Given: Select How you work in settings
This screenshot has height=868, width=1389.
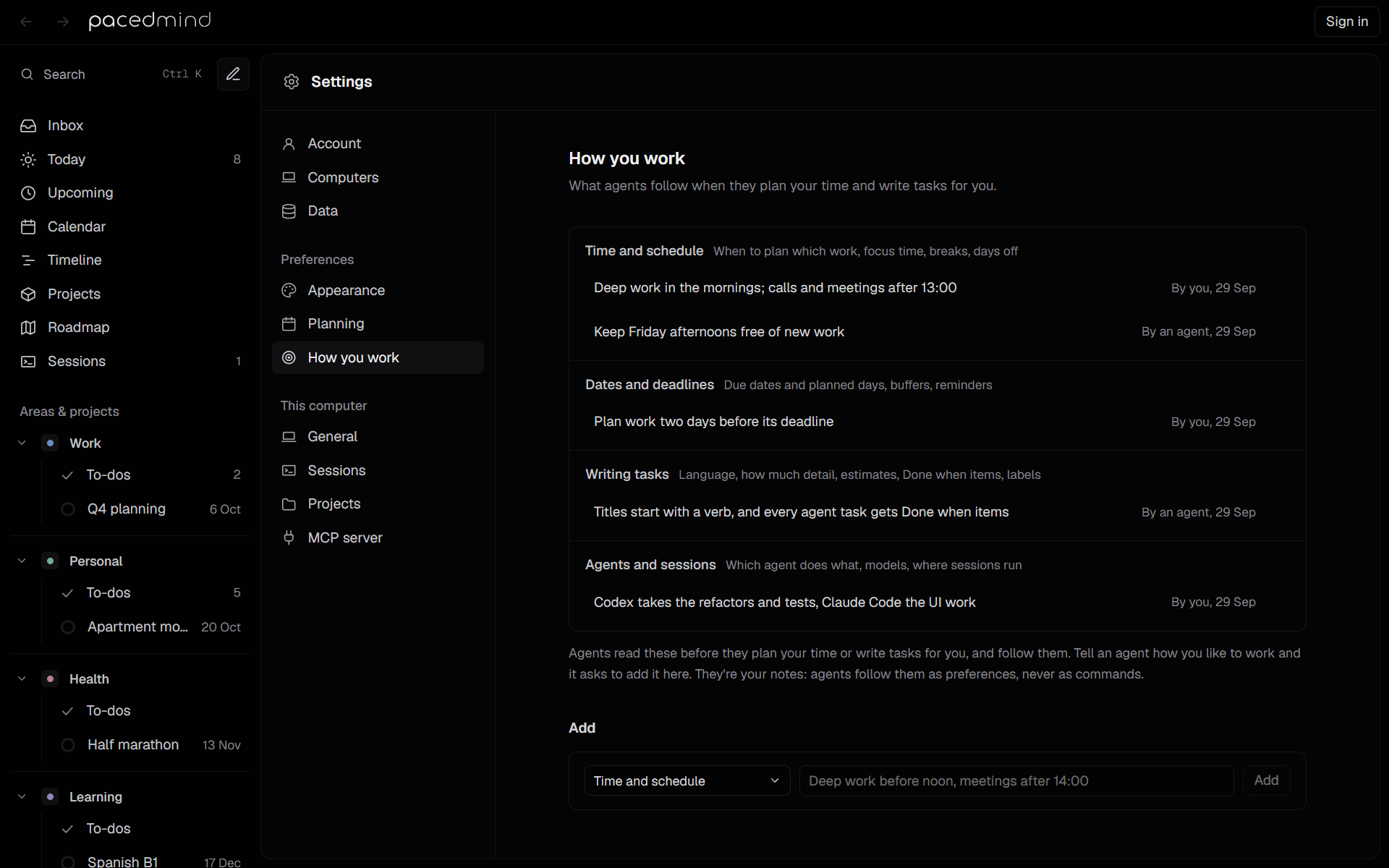Looking at the screenshot, I should pyautogui.click(x=378, y=358).
